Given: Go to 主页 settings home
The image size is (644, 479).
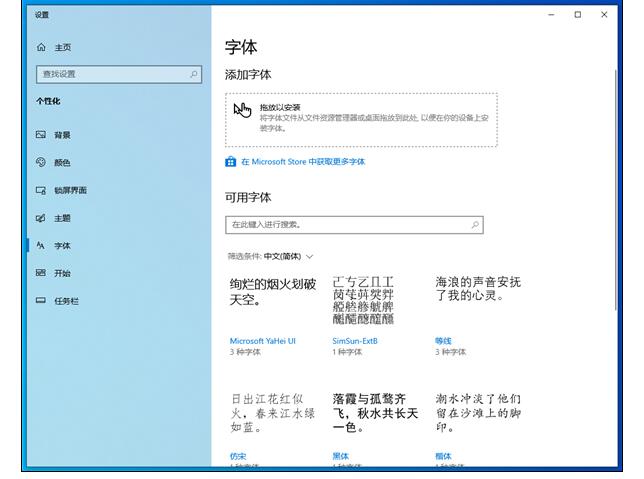Looking at the screenshot, I should pyautogui.click(x=62, y=48).
